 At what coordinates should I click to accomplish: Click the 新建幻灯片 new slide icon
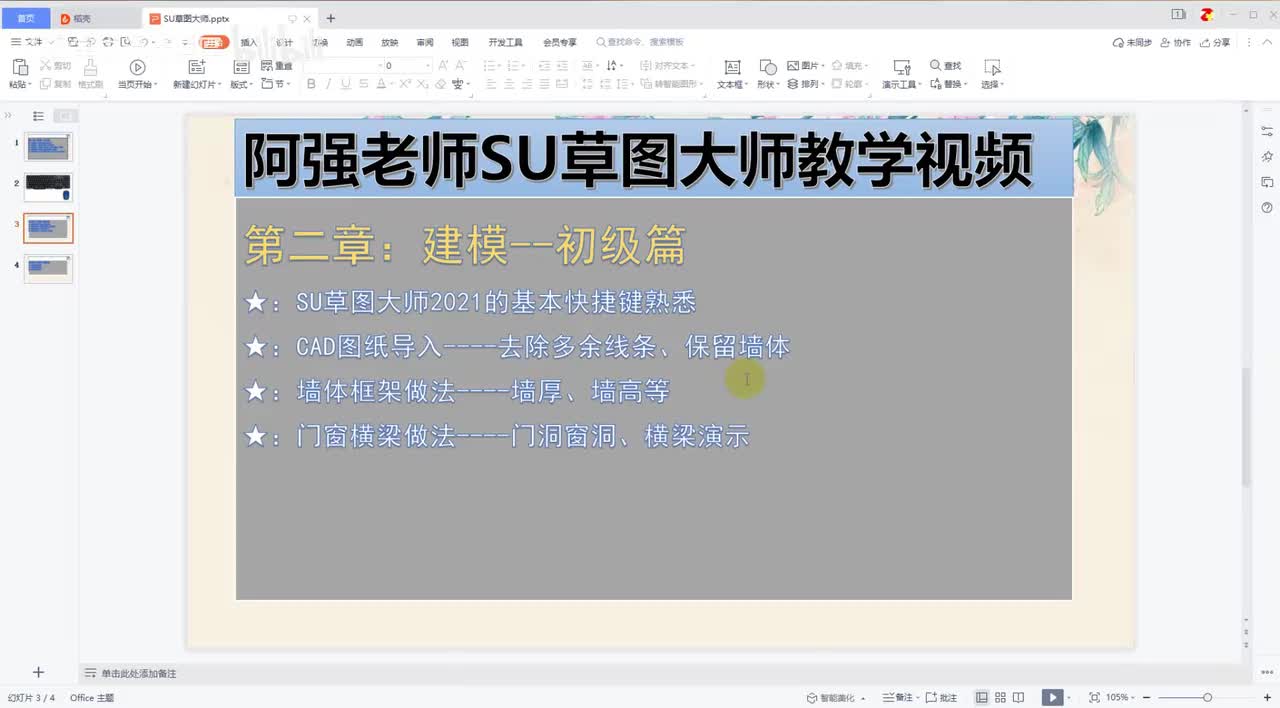pyautogui.click(x=197, y=67)
